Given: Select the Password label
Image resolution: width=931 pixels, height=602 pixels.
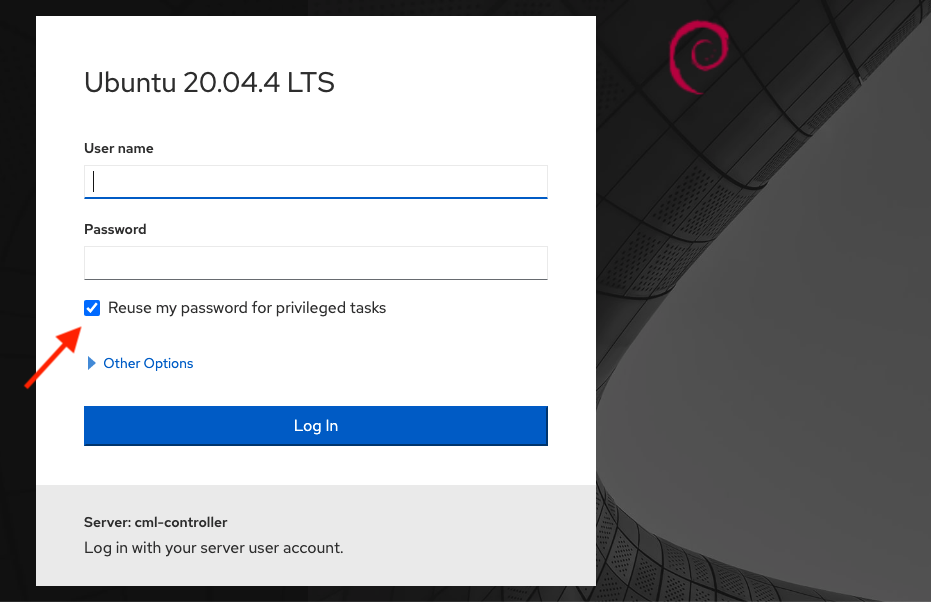Looking at the screenshot, I should (114, 229).
